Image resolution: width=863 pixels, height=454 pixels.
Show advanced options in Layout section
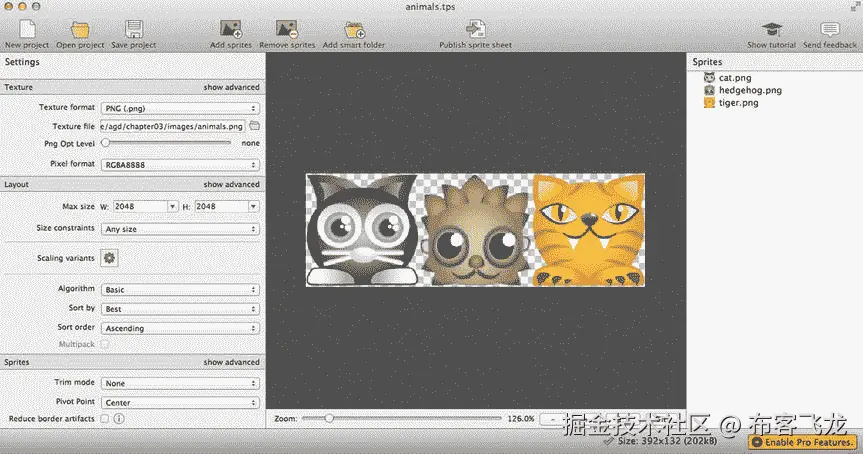[x=231, y=184]
